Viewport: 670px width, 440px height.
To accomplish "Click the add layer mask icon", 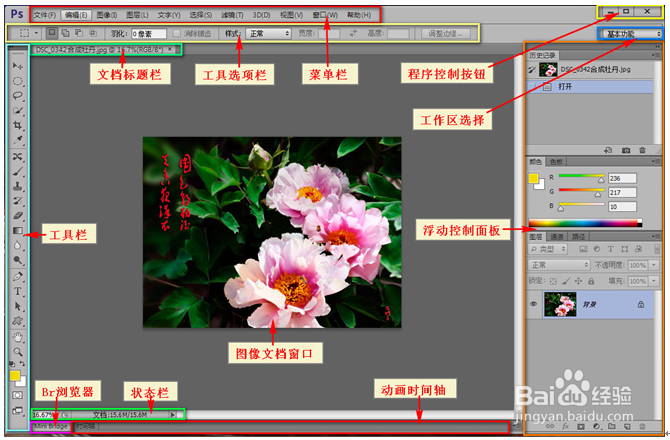I will 581,426.
